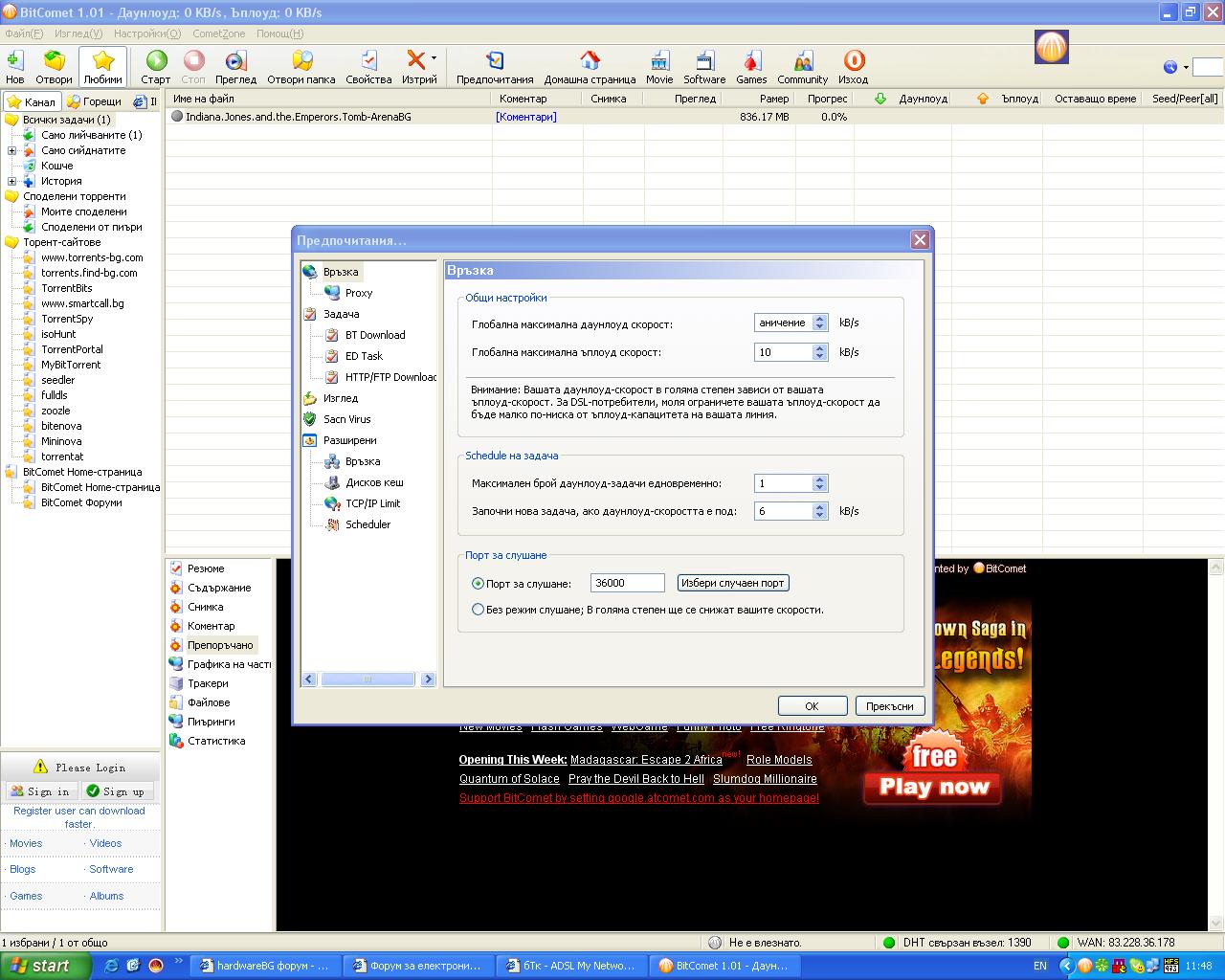
Task: Select Proxy in preferences tree
Action: [x=358, y=293]
